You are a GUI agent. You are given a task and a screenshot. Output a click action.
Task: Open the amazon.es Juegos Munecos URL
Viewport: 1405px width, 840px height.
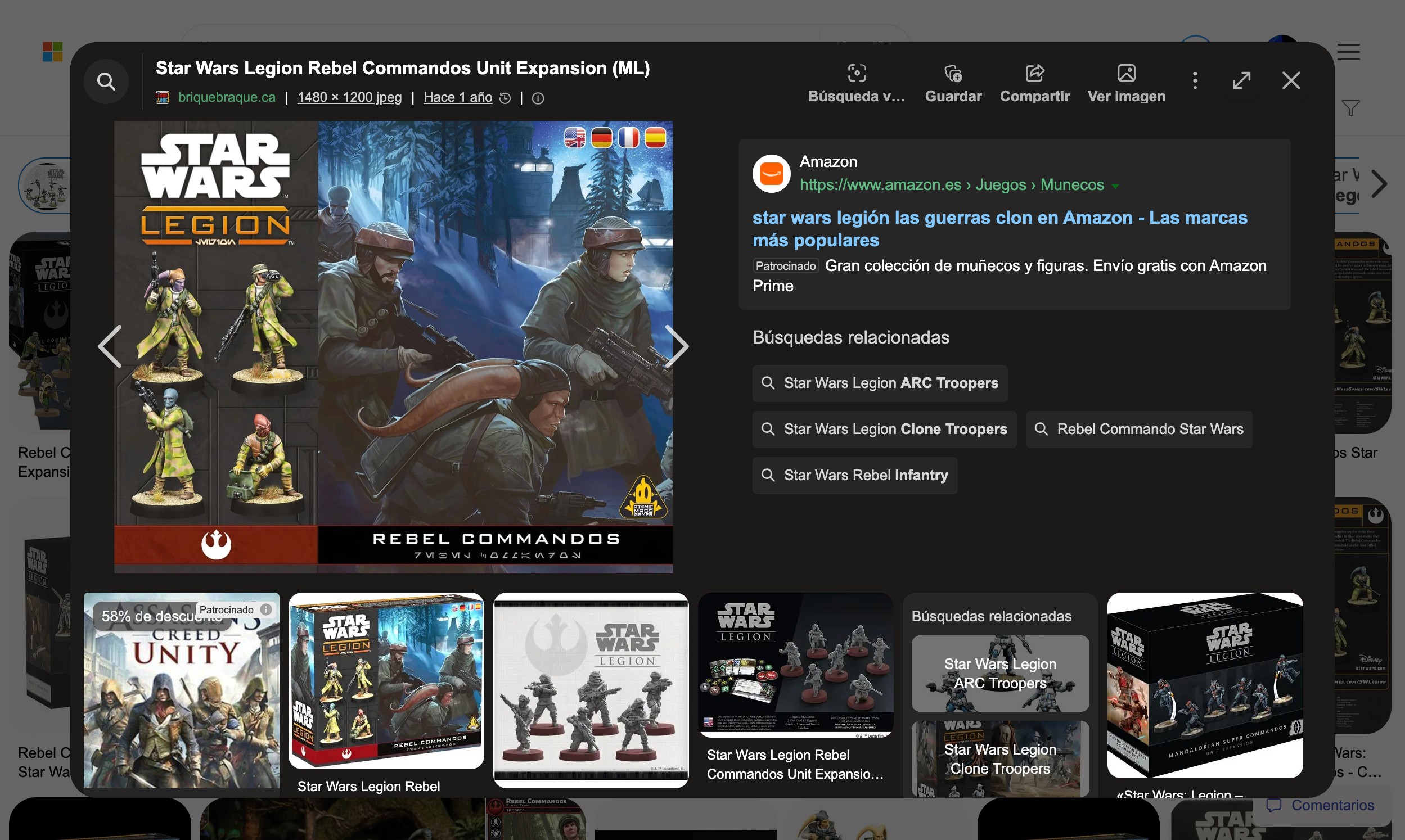point(952,185)
